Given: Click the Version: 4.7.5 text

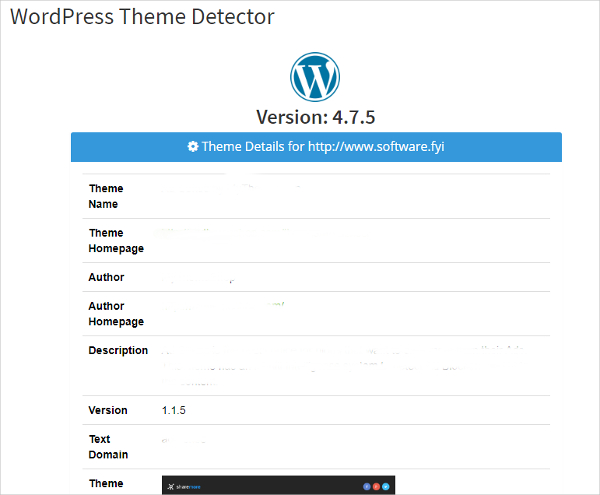Looking at the screenshot, I should (x=316, y=117).
